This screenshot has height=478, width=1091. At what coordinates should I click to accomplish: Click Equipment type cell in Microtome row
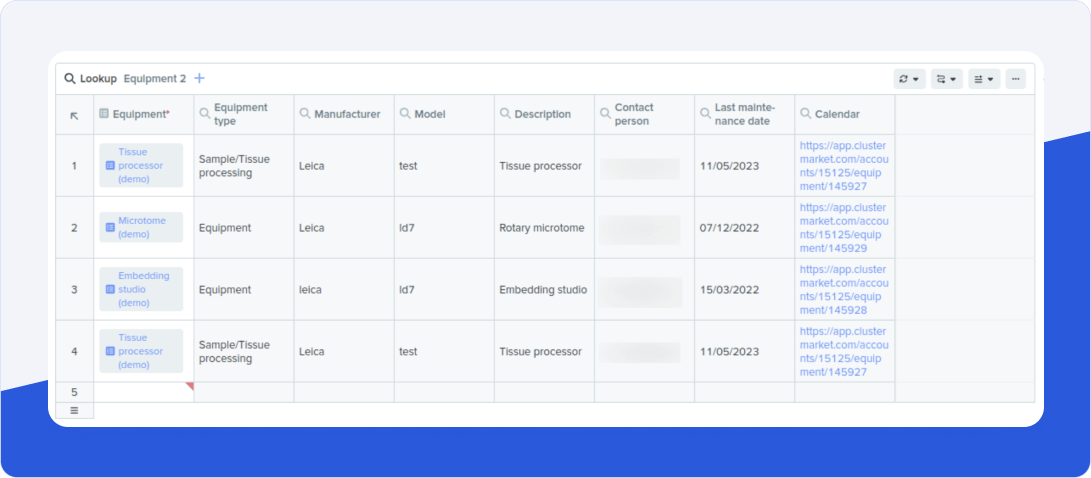[x=244, y=228]
